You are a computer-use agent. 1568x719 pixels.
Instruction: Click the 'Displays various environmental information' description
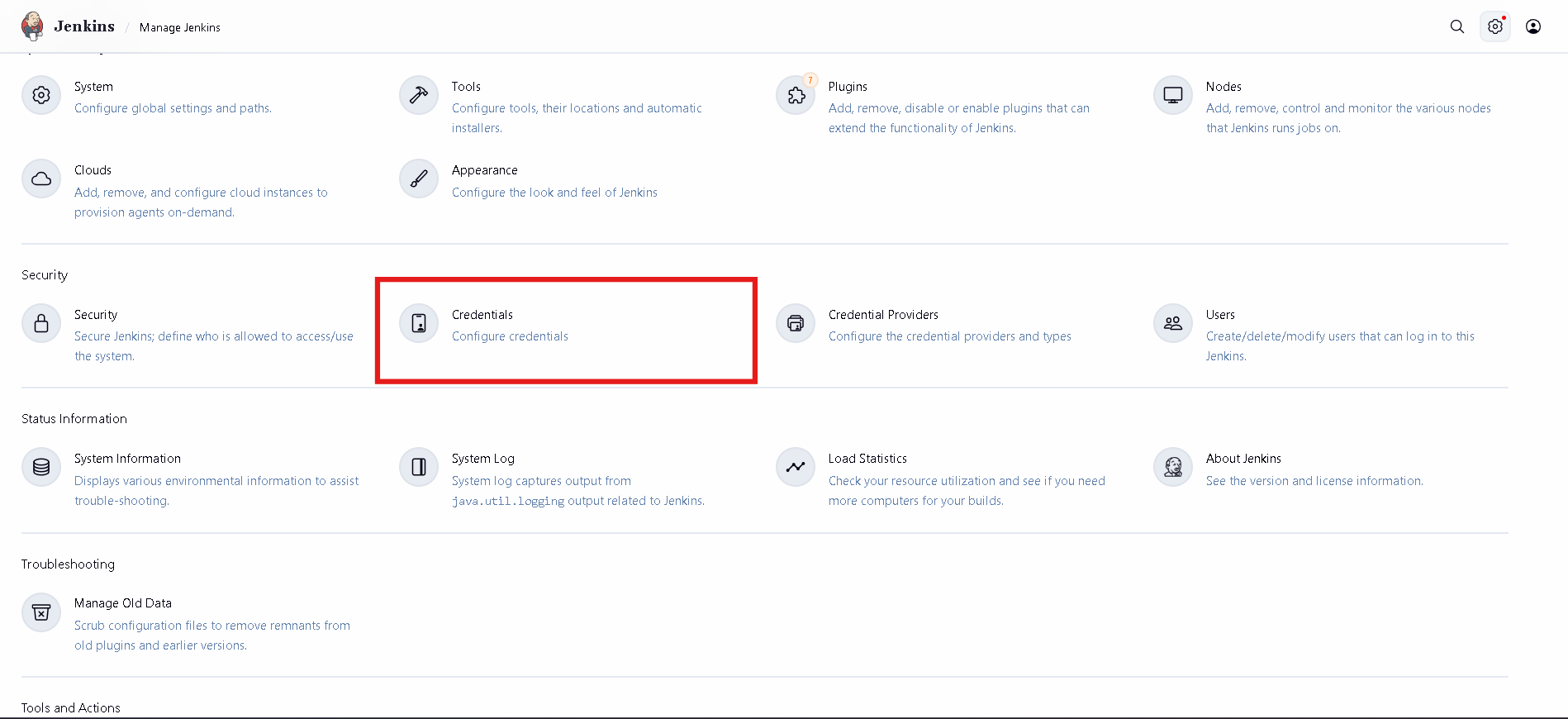point(216,491)
